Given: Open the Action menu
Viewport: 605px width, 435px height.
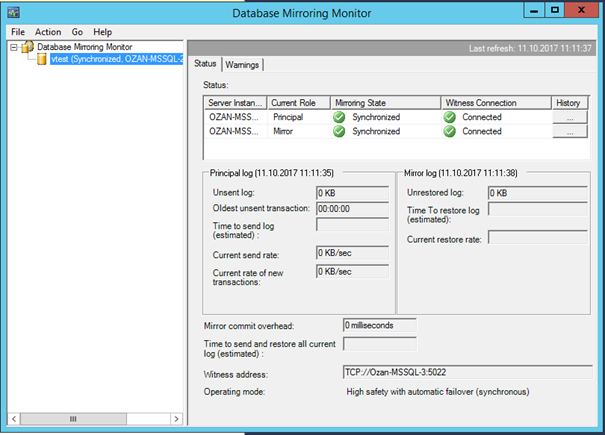Looking at the screenshot, I should [48, 32].
